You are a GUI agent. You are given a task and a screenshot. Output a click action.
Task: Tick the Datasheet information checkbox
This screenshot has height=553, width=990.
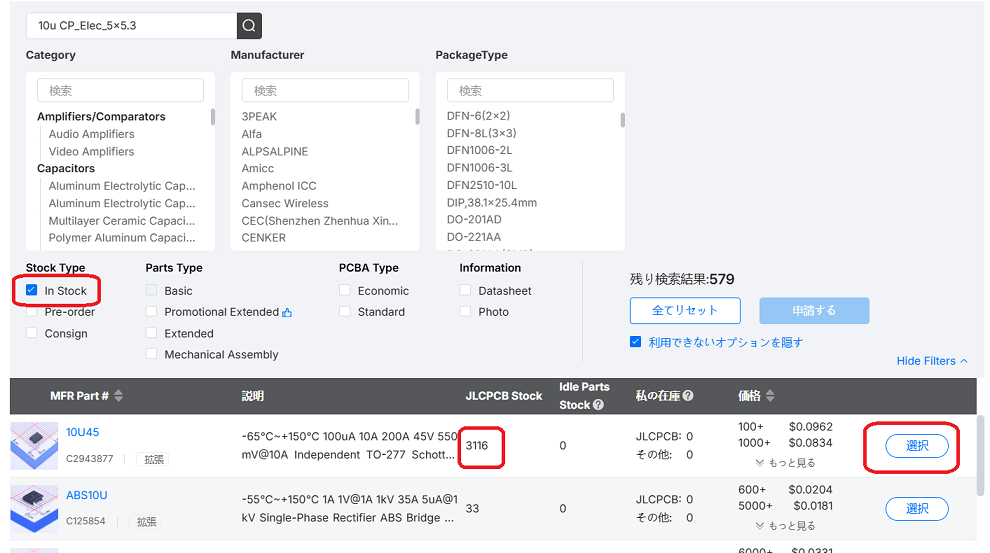[x=466, y=291]
